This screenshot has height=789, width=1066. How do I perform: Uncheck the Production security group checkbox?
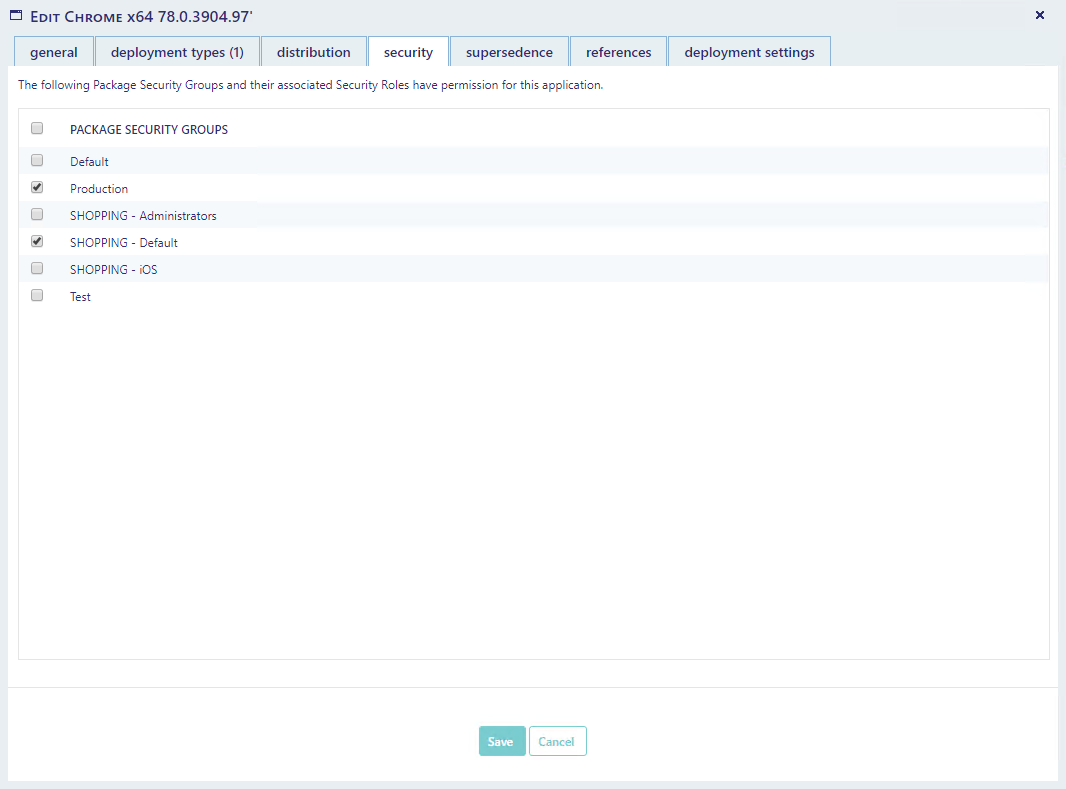(37, 187)
